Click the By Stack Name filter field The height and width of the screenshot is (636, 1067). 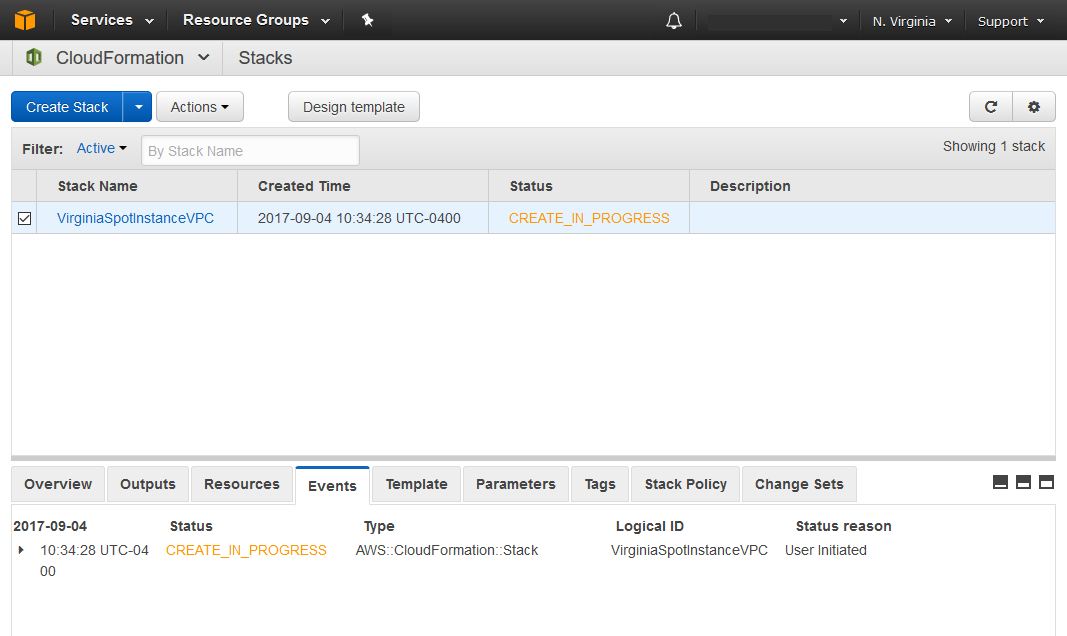250,150
